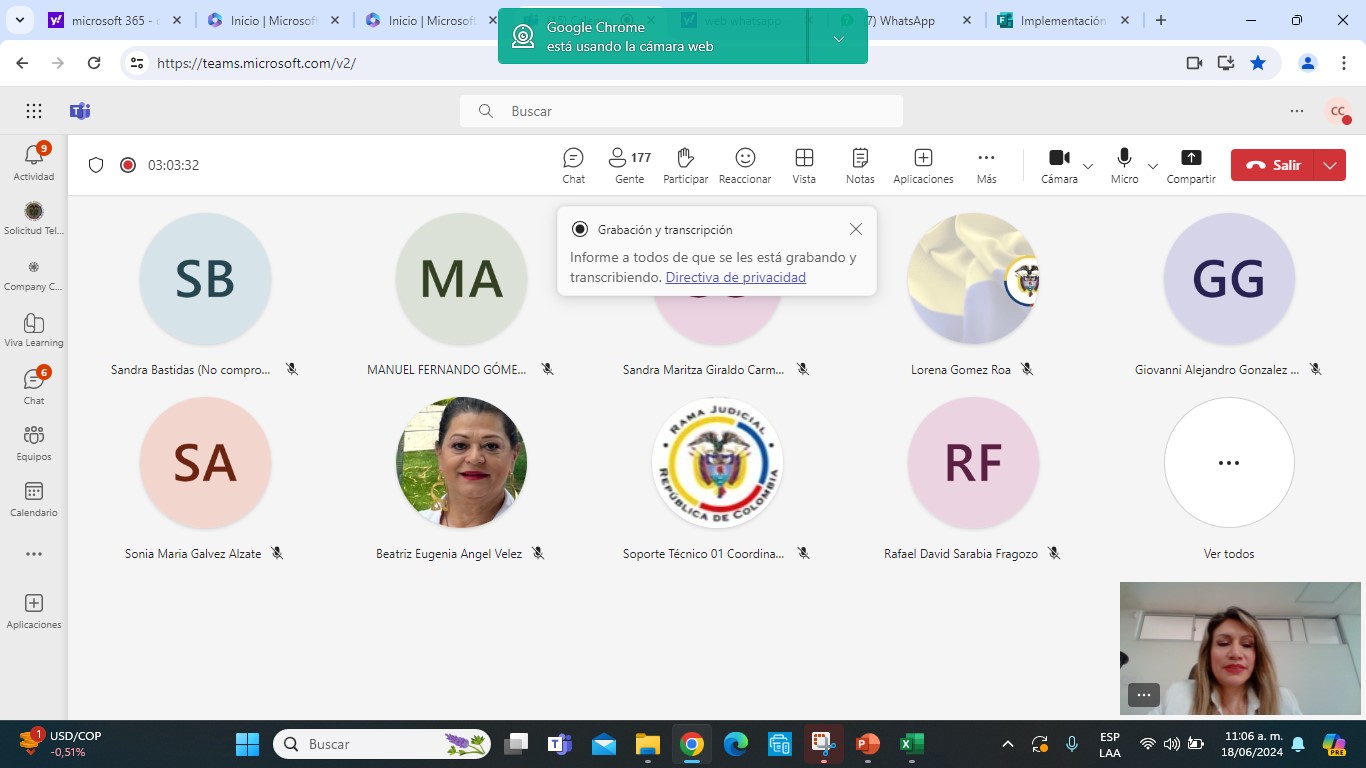Click the Teams Buscar search box

point(681,111)
